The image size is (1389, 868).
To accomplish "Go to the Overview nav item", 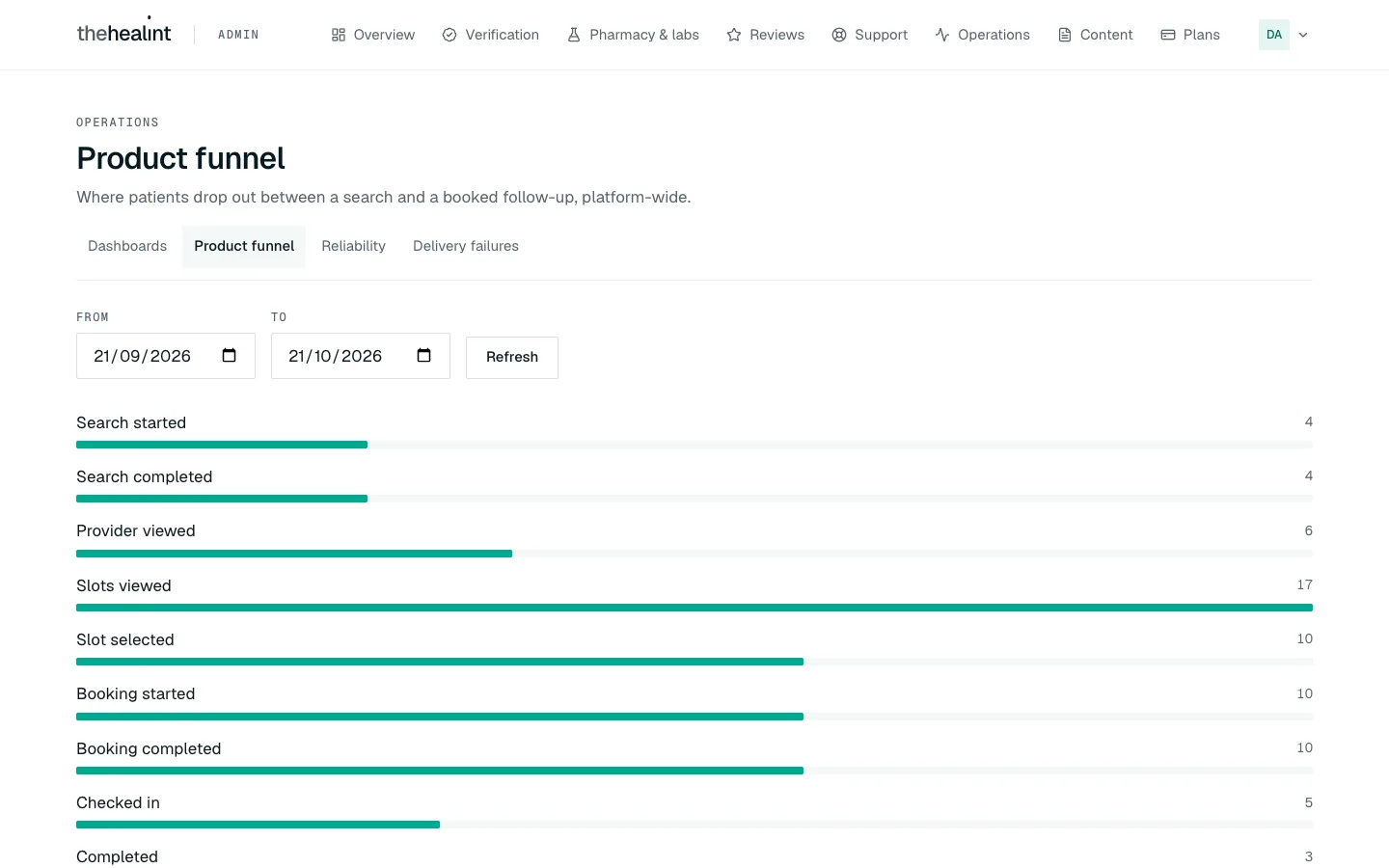I will [x=372, y=35].
